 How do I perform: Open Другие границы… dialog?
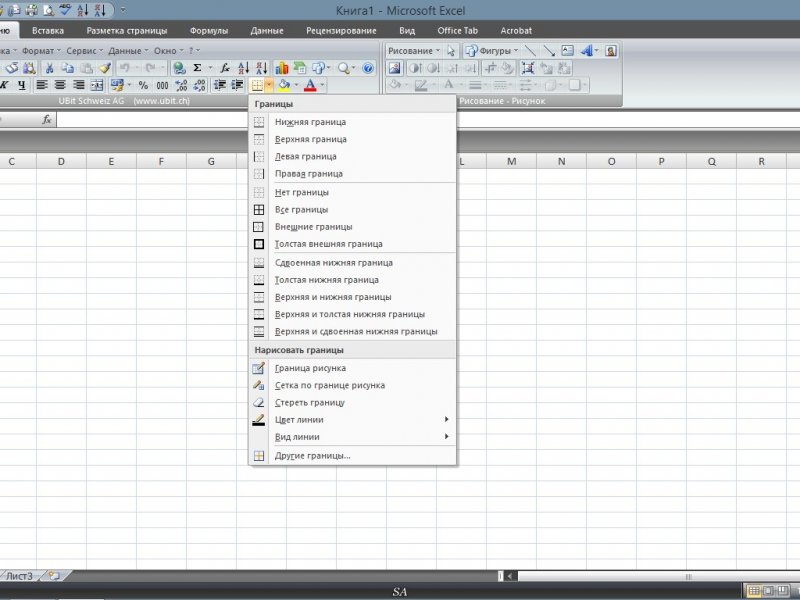coord(352,456)
